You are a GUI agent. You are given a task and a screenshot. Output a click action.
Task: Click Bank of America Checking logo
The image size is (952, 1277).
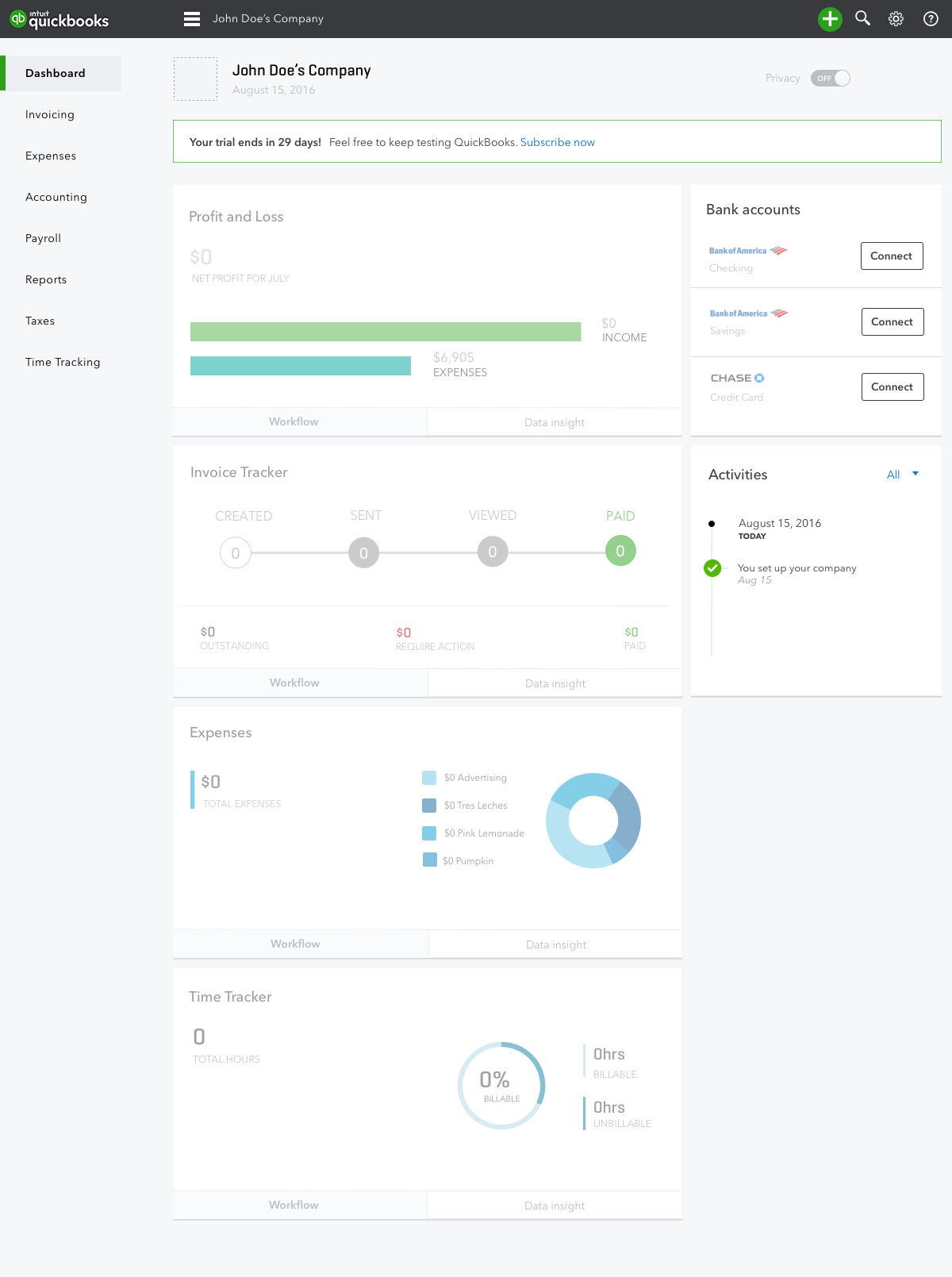click(748, 251)
